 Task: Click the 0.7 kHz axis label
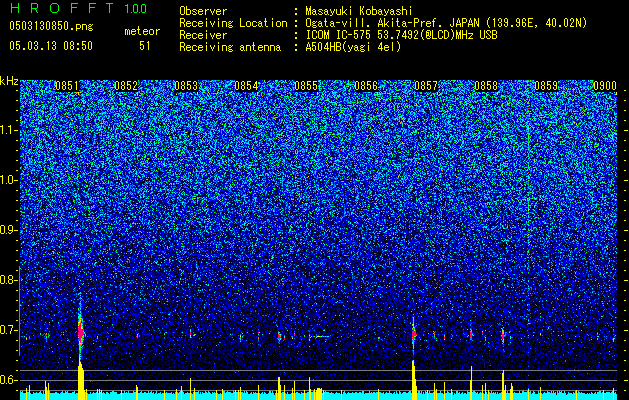(9, 330)
